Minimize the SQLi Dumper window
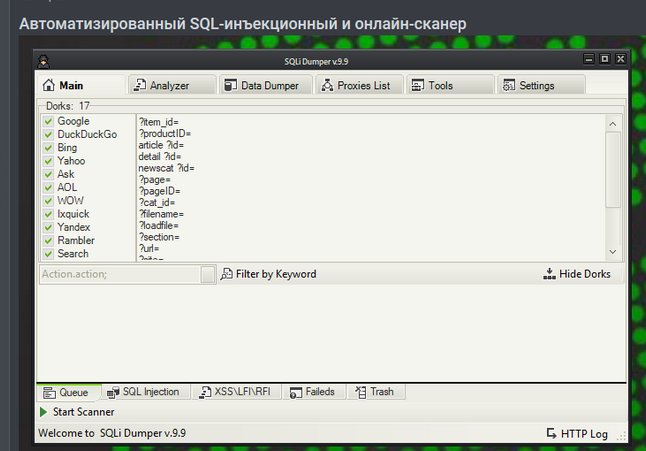The height and width of the screenshot is (451, 646). click(x=589, y=59)
